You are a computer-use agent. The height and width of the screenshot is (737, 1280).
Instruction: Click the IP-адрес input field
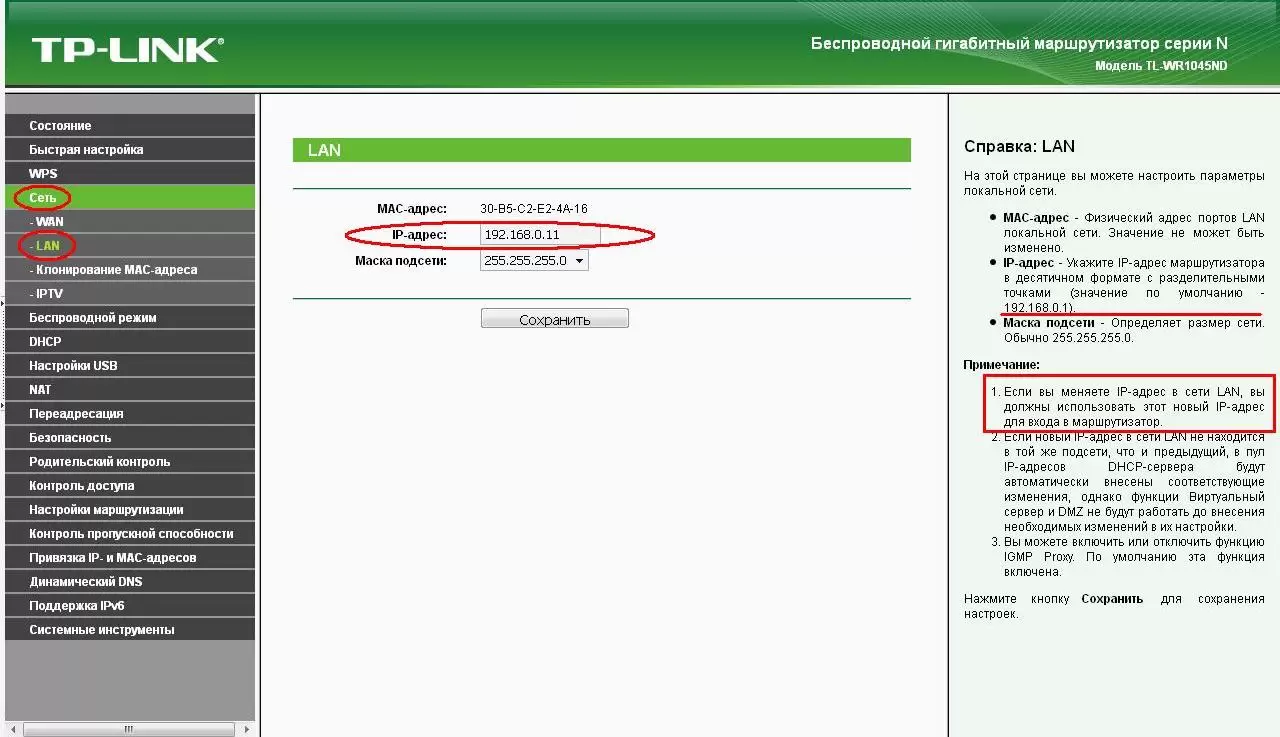tap(539, 235)
